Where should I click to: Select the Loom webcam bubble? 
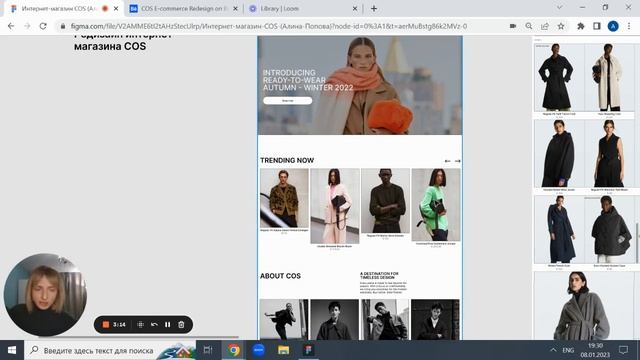pyautogui.click(x=45, y=295)
